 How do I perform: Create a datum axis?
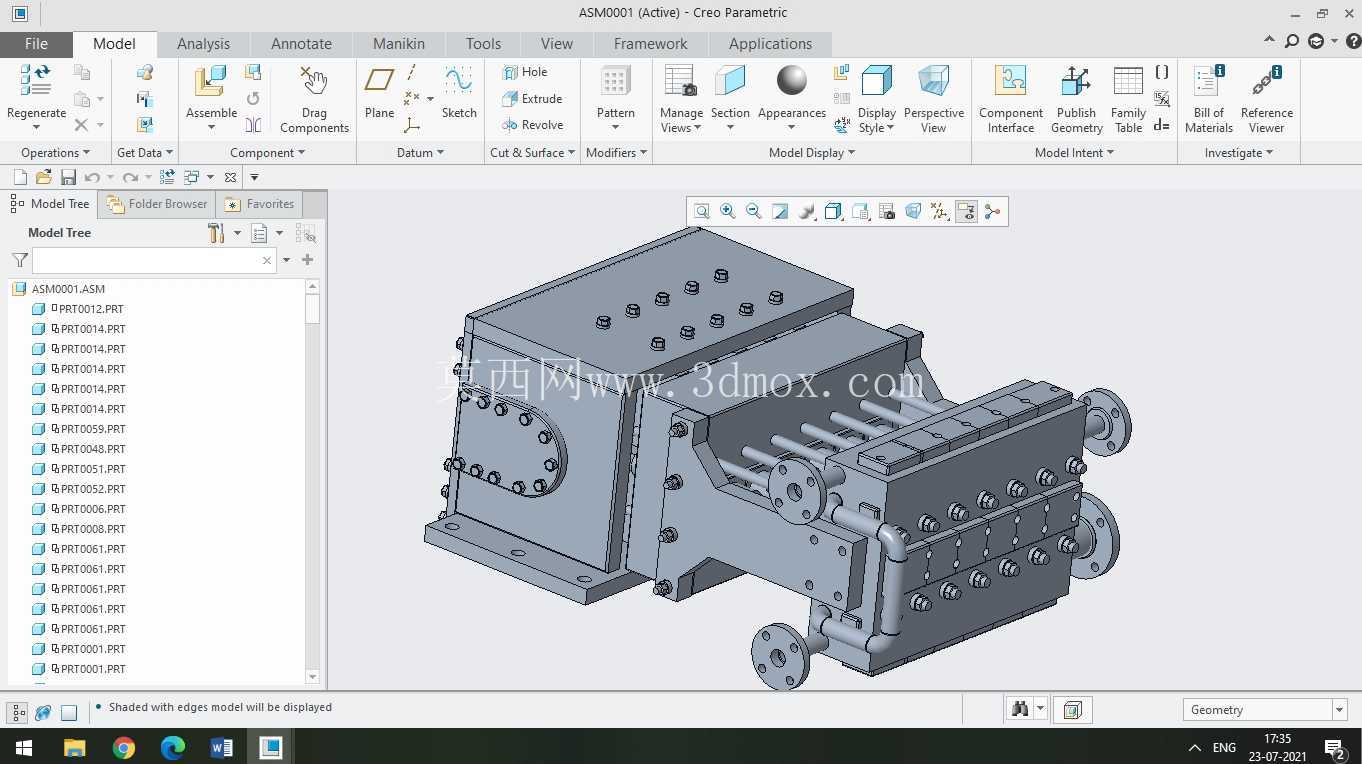(x=412, y=72)
